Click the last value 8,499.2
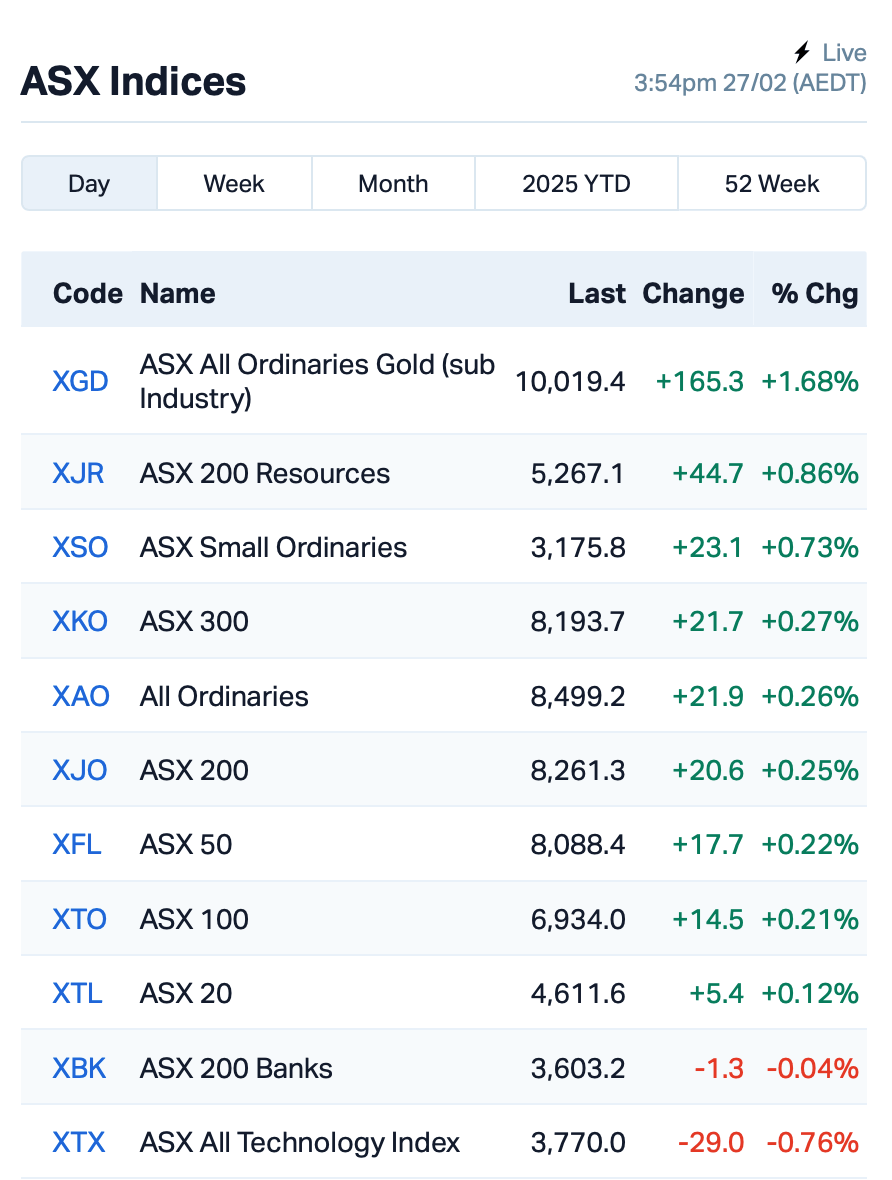The width and height of the screenshot is (892, 1180). 578,696
